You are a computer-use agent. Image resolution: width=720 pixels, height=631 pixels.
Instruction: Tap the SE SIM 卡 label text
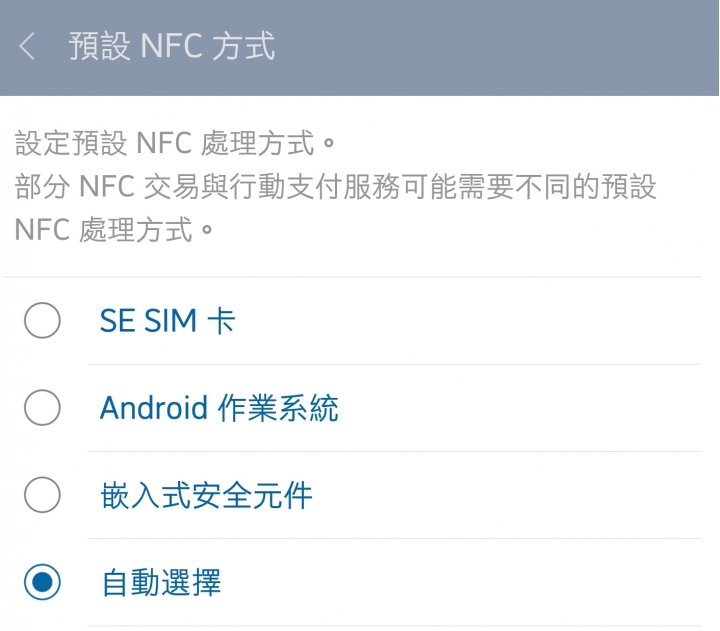(167, 321)
